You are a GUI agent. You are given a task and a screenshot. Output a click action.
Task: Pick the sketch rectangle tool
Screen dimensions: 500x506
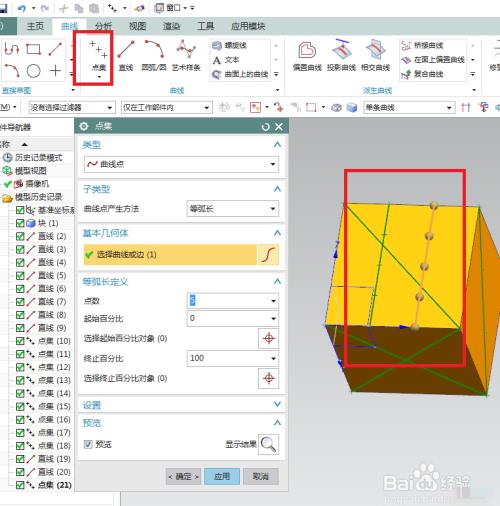point(33,49)
